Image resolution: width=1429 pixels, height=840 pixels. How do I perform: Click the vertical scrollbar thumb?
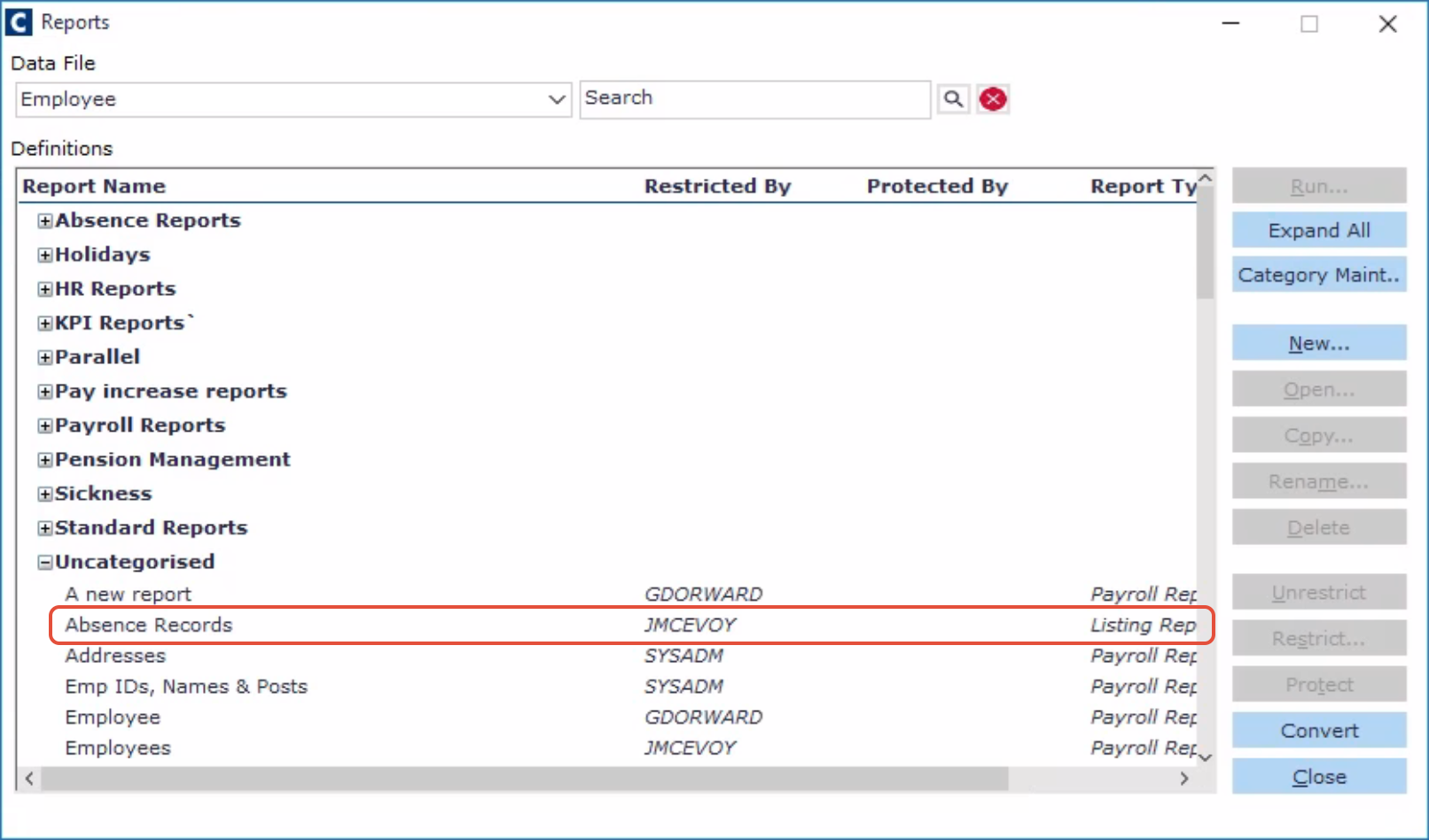pyautogui.click(x=1205, y=243)
